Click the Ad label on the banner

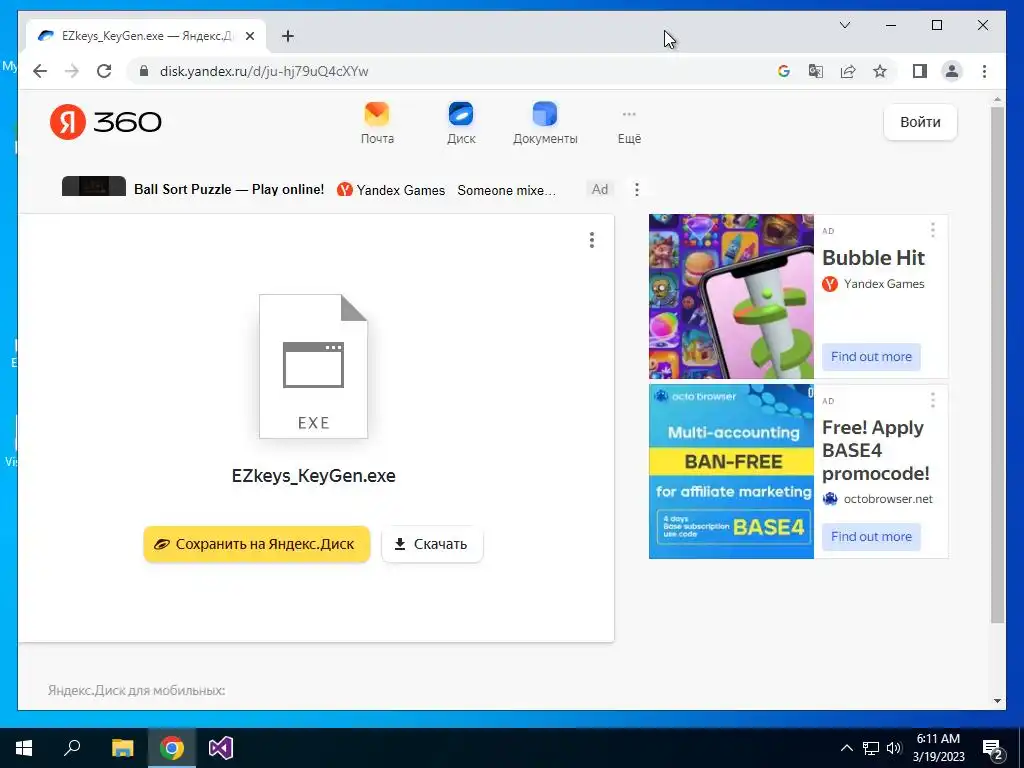(x=600, y=189)
